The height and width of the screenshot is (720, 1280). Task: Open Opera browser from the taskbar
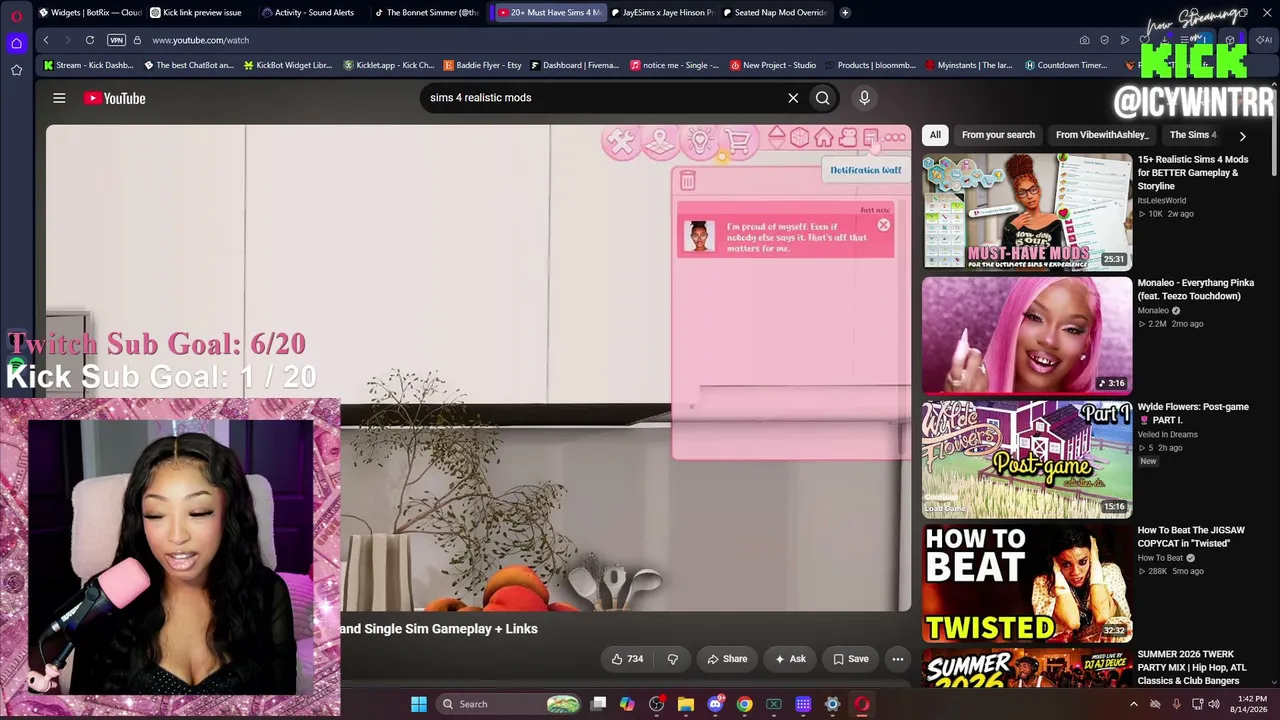tap(862, 704)
